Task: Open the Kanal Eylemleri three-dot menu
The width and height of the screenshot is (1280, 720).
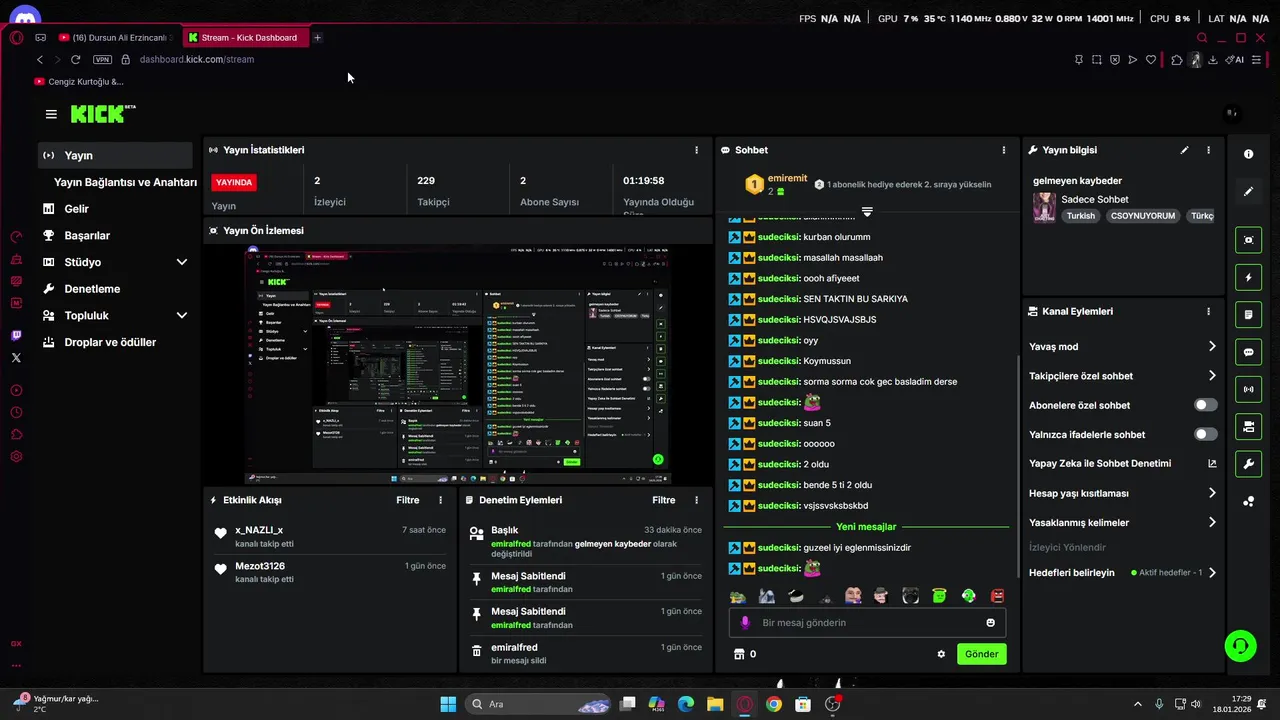Action: (1208, 311)
